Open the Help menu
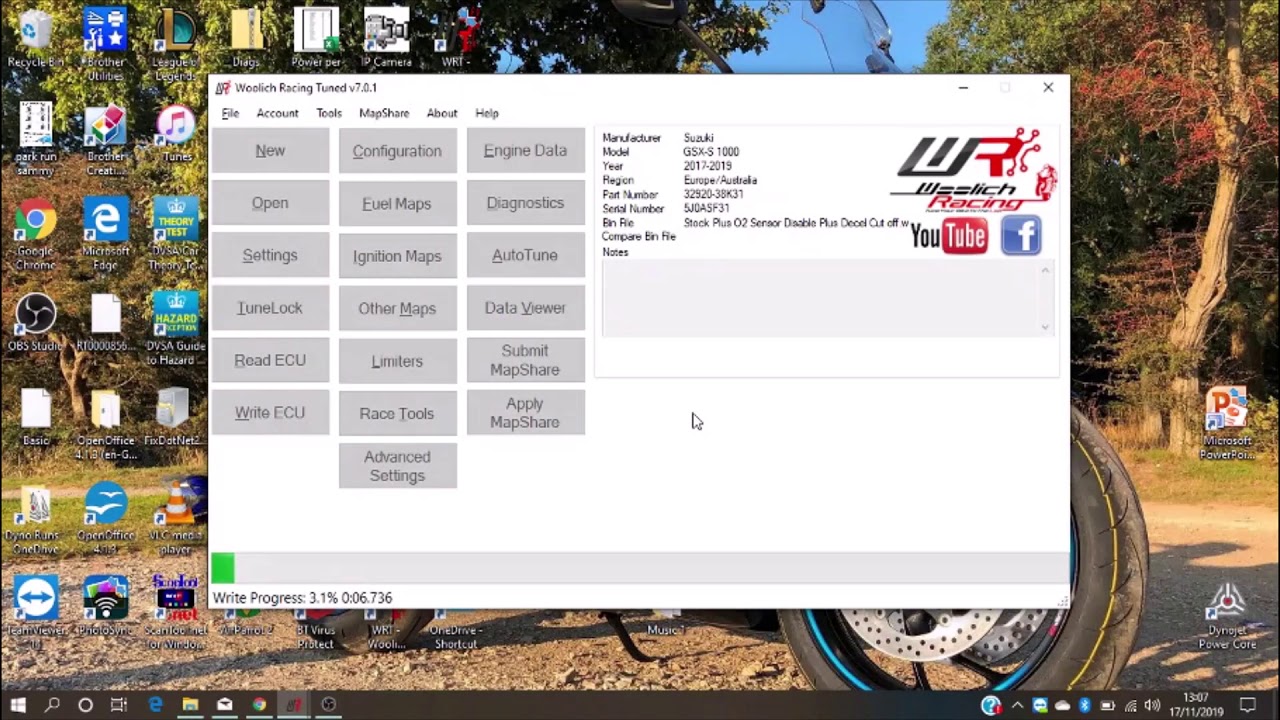The height and width of the screenshot is (720, 1280). (x=487, y=113)
